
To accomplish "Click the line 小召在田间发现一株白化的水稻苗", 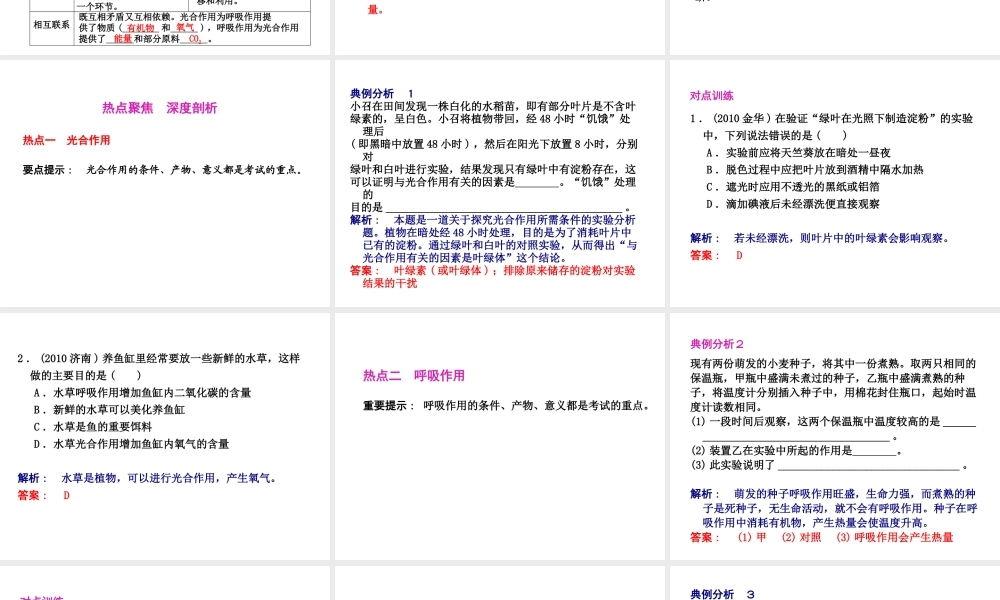I will coord(493,106).
